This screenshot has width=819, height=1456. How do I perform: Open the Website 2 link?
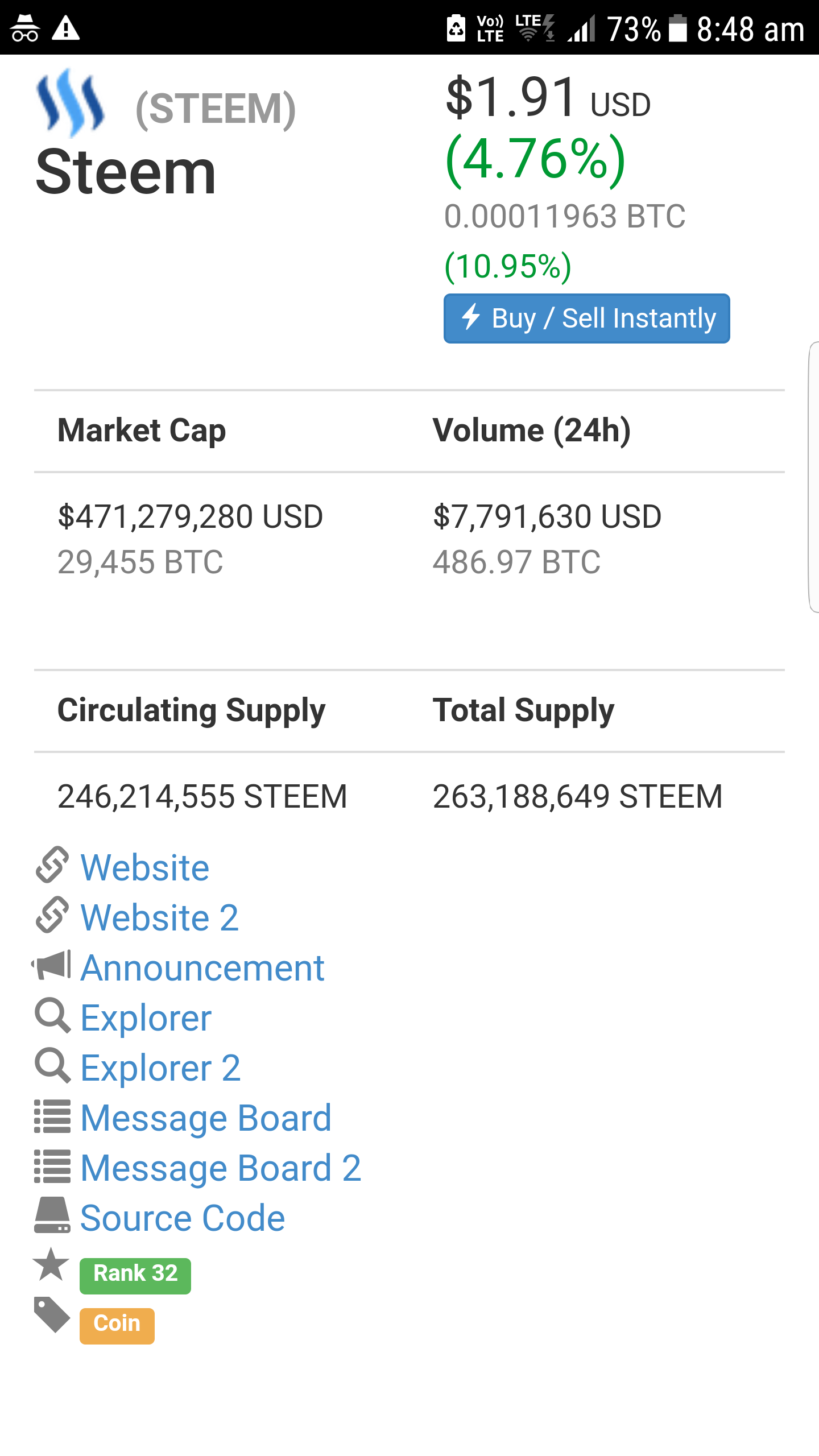pyautogui.click(x=160, y=918)
